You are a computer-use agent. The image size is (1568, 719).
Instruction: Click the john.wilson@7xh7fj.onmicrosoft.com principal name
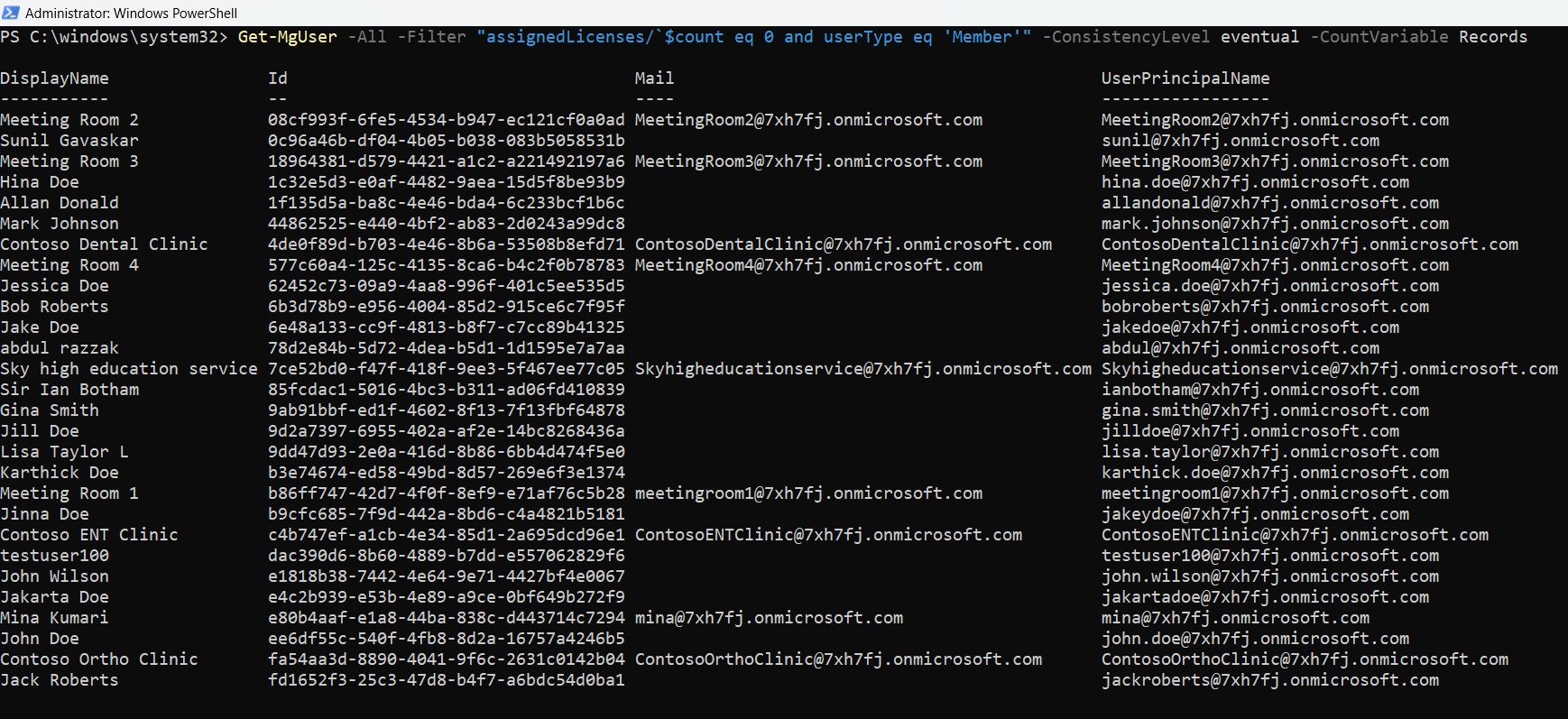[x=1270, y=576]
